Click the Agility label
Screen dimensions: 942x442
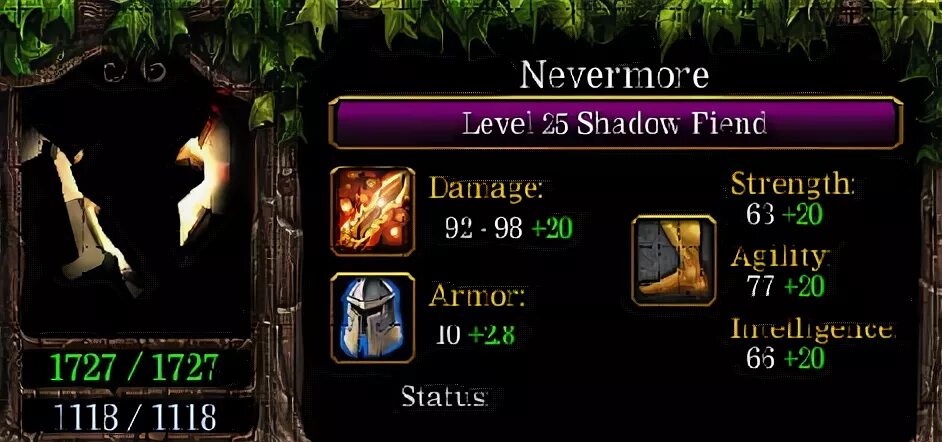coord(780,257)
